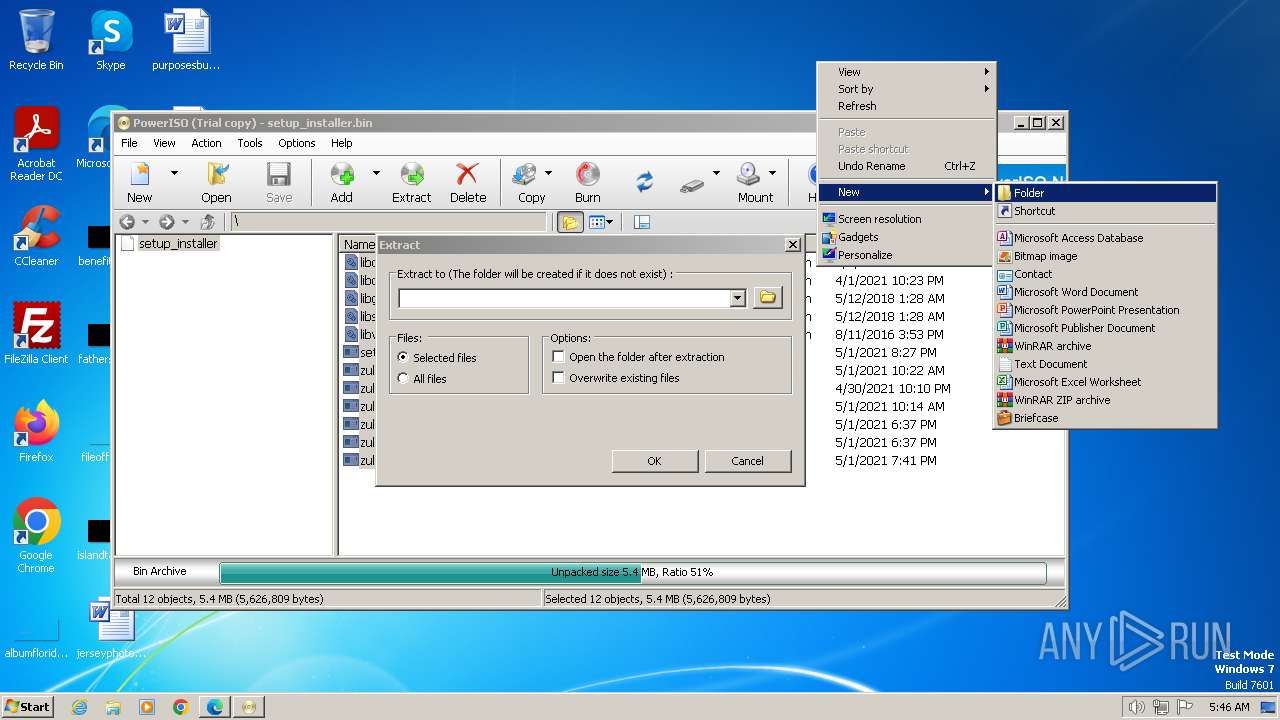Open the Copy toolbar dropdown arrow

coord(548,173)
